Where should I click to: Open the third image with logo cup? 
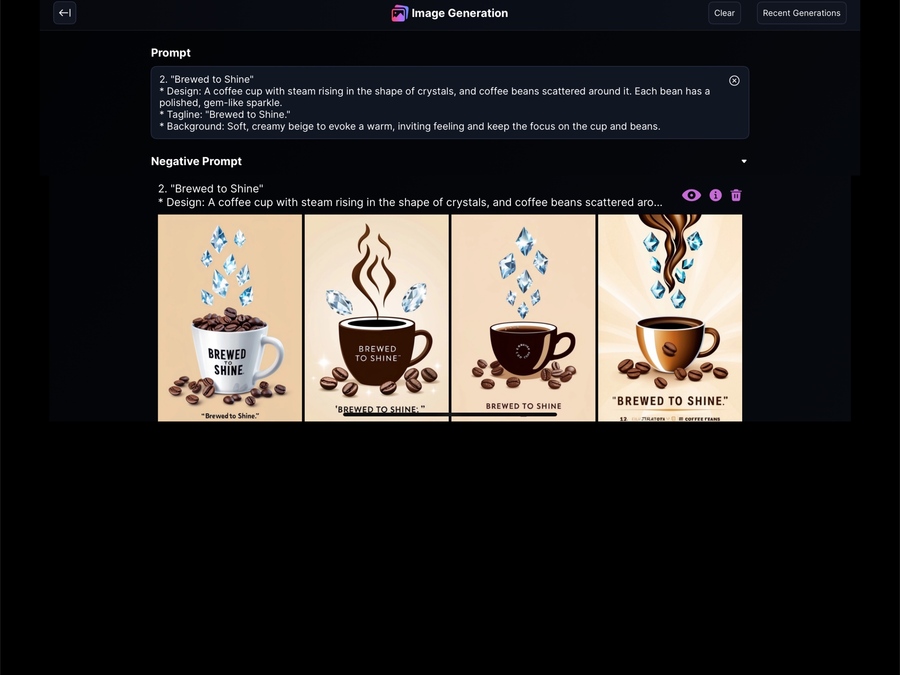523,318
